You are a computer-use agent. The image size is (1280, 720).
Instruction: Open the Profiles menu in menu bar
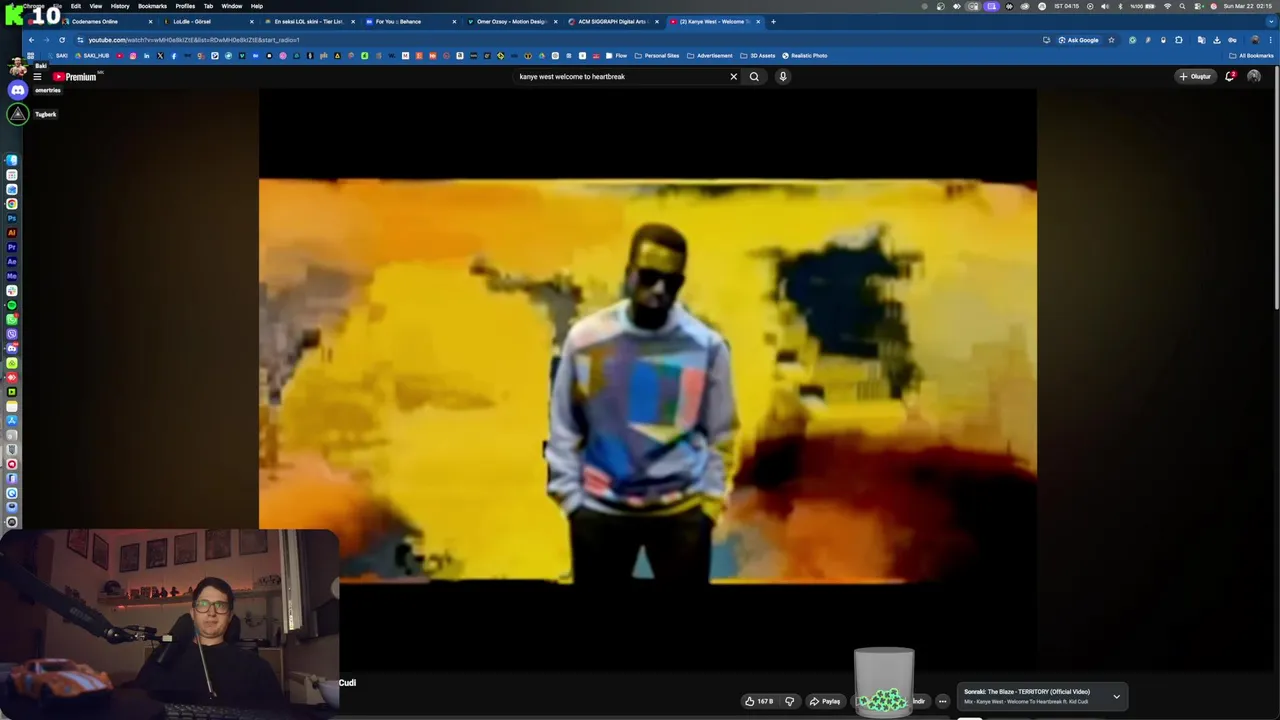point(185,6)
